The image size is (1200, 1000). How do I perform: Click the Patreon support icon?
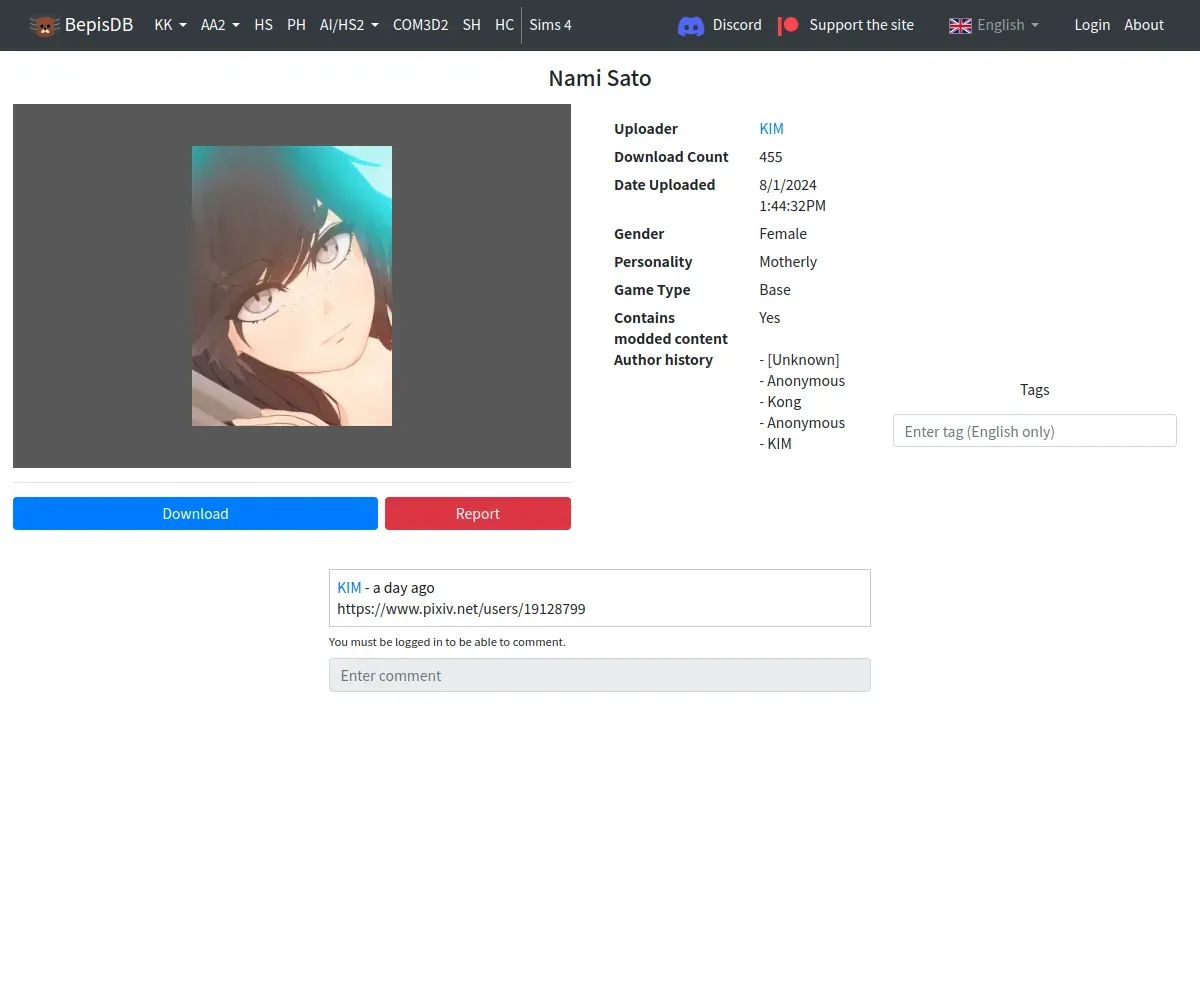(x=789, y=25)
